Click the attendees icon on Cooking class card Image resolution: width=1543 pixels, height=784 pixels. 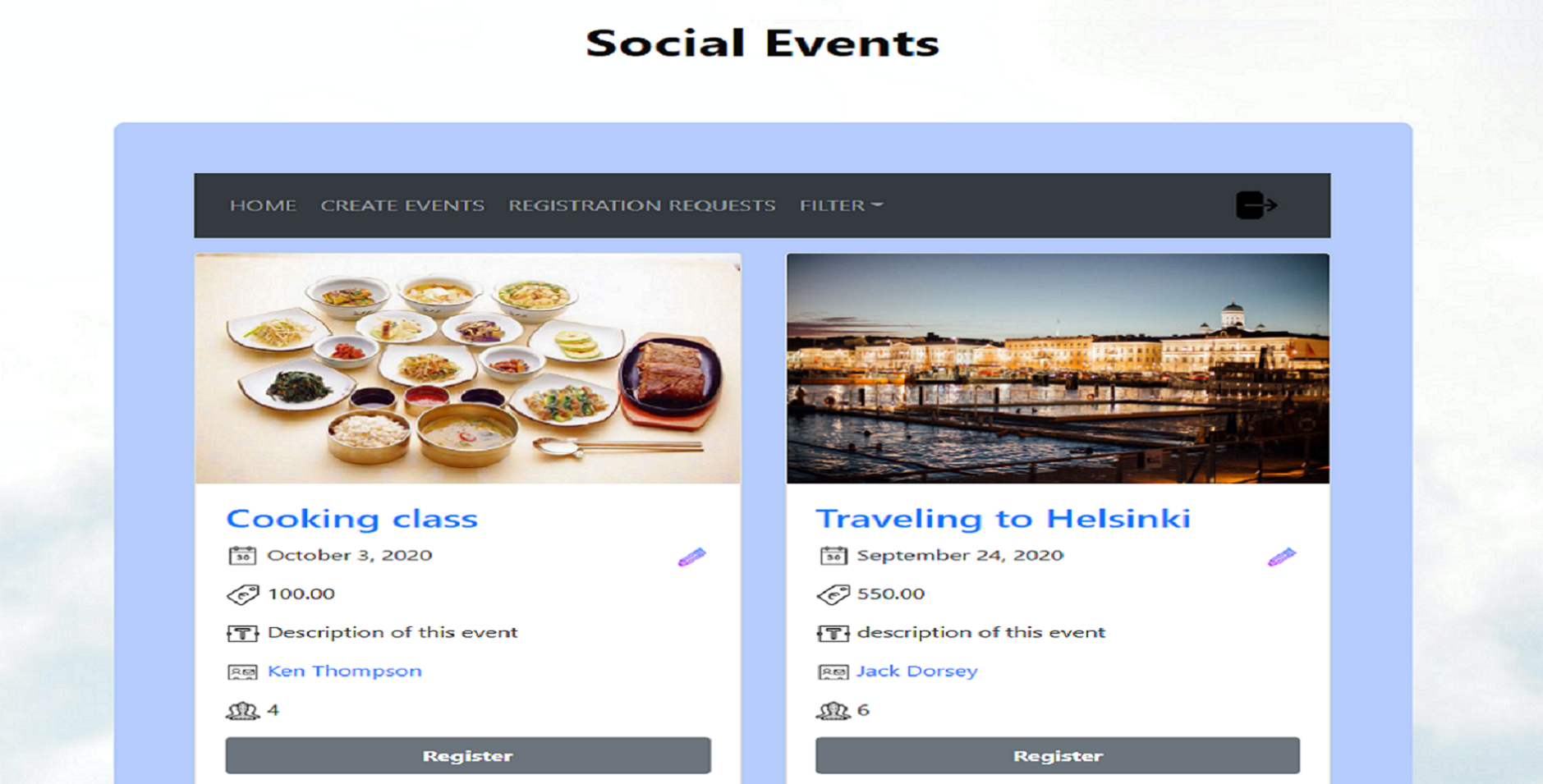242,711
